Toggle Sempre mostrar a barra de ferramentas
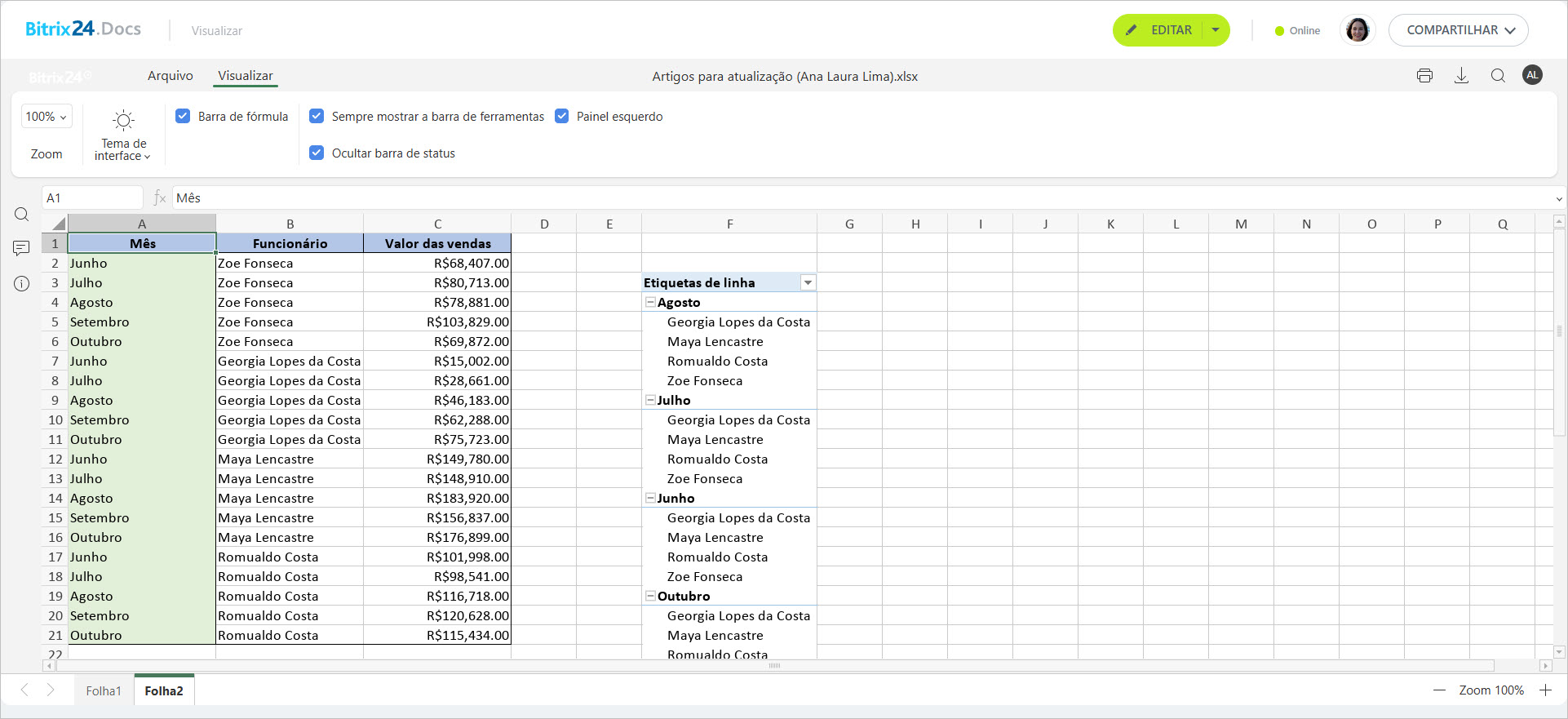The image size is (1568, 719). (x=317, y=117)
